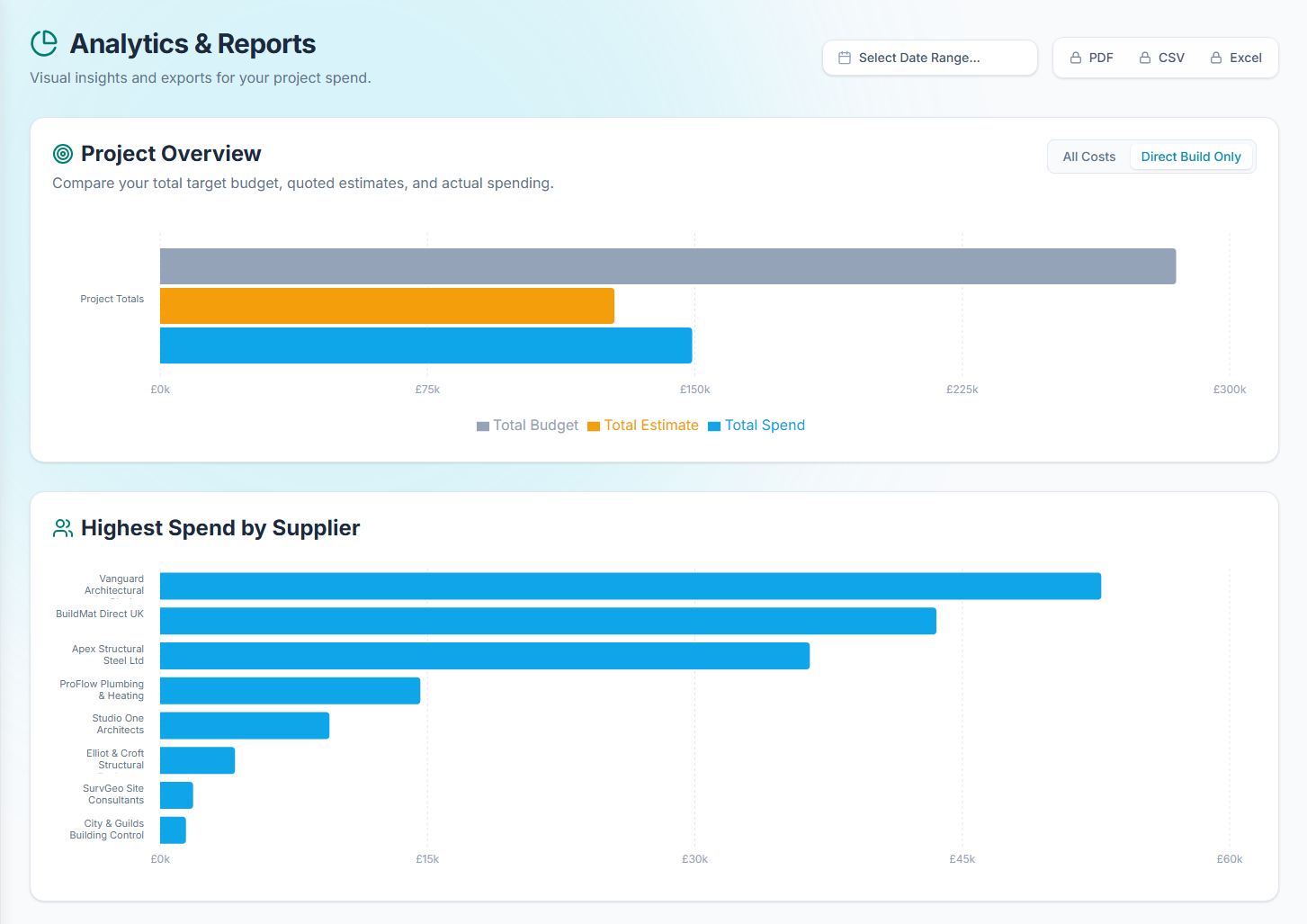Click the 'BuildMat Direct UK' supplier label

100,614
